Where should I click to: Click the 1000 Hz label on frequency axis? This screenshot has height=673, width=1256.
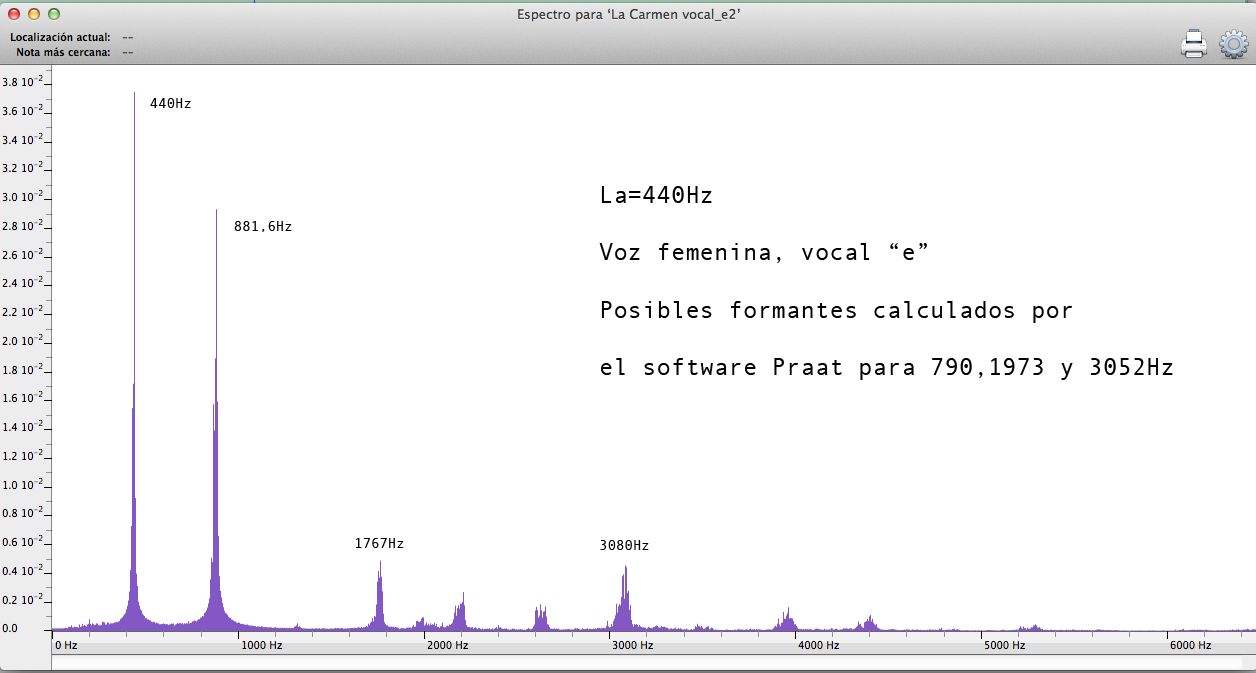[261, 646]
